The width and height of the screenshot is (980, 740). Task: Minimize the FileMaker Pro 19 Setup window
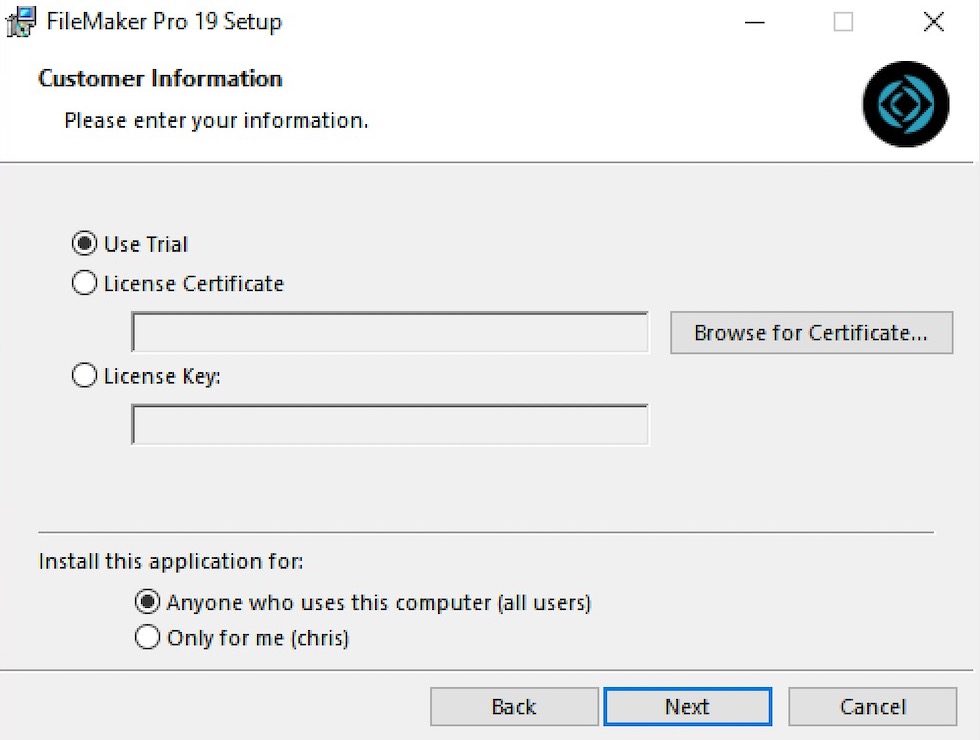pos(754,22)
